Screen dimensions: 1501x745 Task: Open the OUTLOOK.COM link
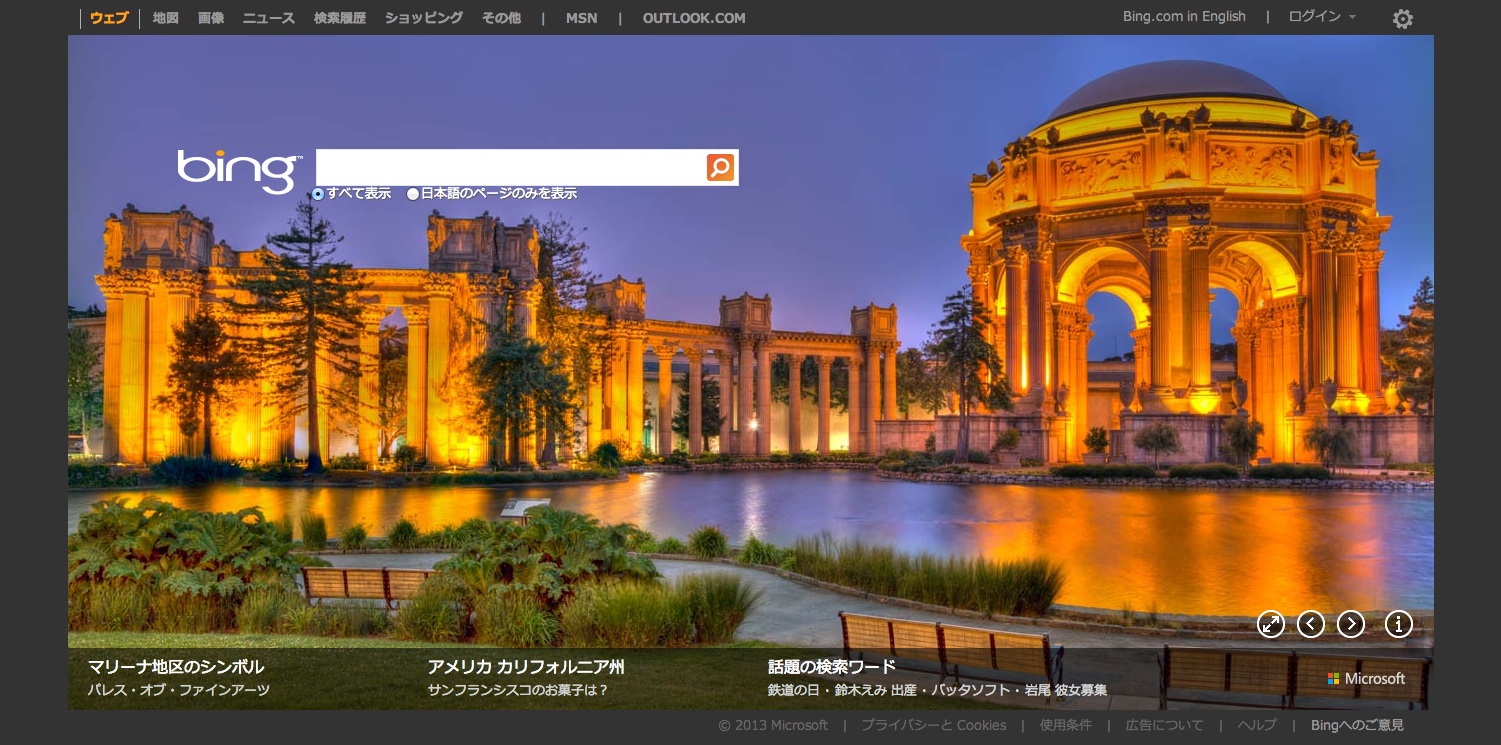pos(694,18)
